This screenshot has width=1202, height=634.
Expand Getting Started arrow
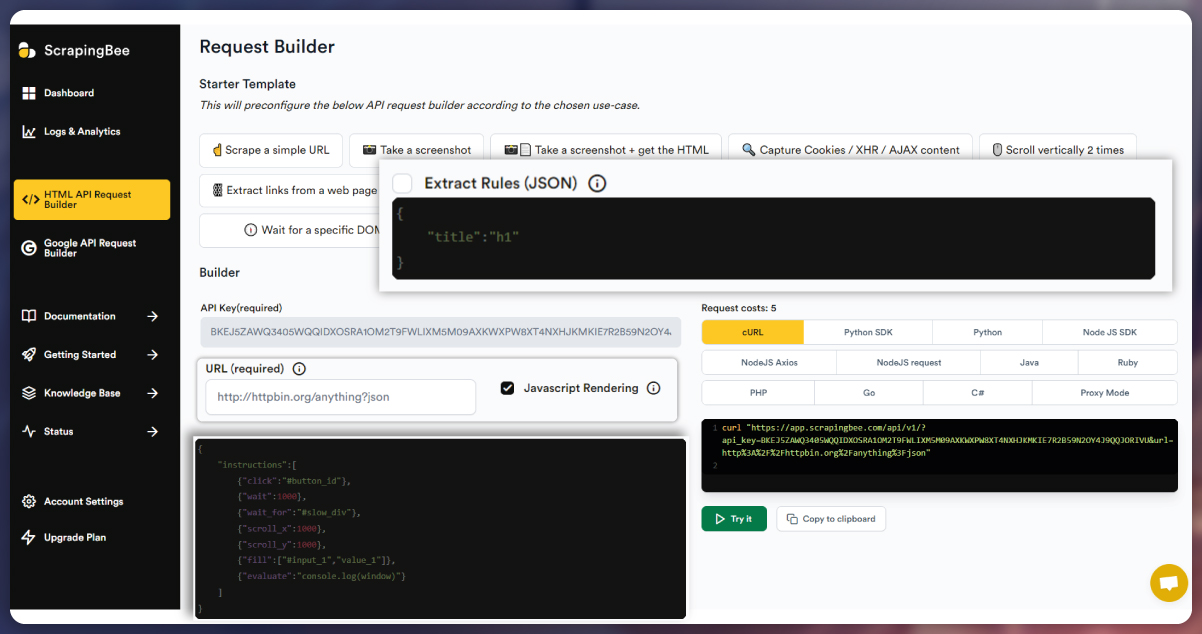pyautogui.click(x=153, y=355)
